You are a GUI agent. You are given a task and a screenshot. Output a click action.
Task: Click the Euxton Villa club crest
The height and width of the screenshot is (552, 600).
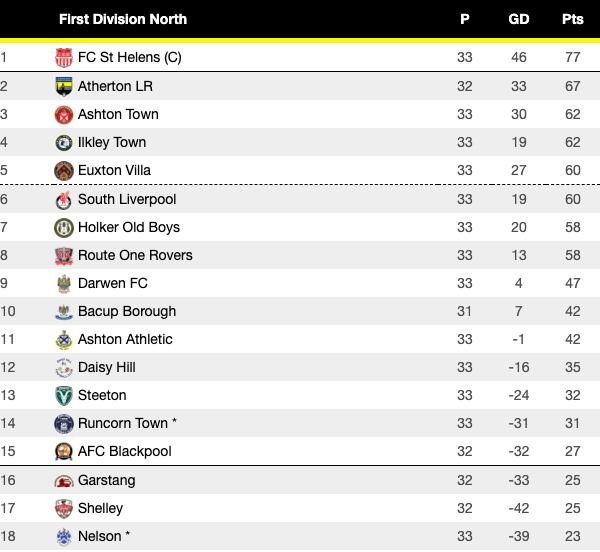pos(64,170)
